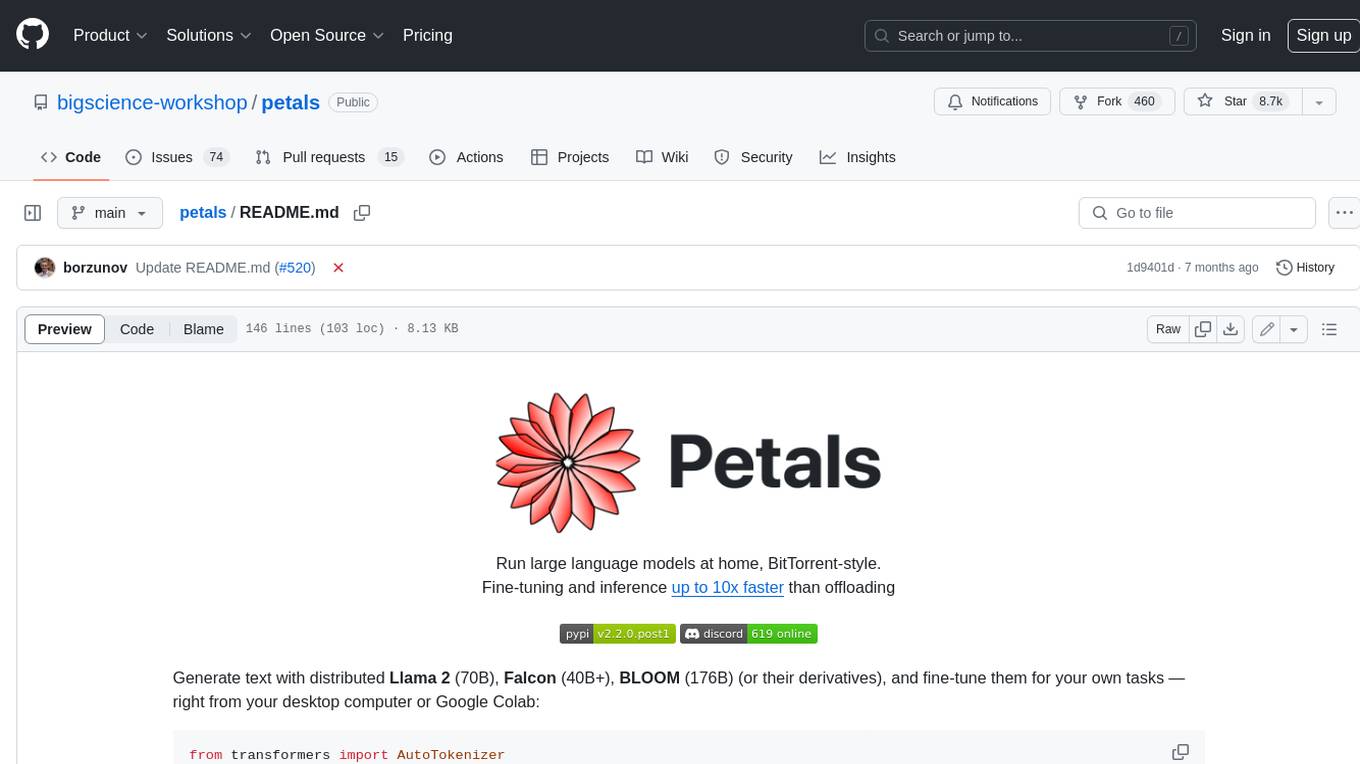This screenshot has width=1360, height=764.
Task: Open pull request #520 link
Action: pyautogui.click(x=295, y=267)
